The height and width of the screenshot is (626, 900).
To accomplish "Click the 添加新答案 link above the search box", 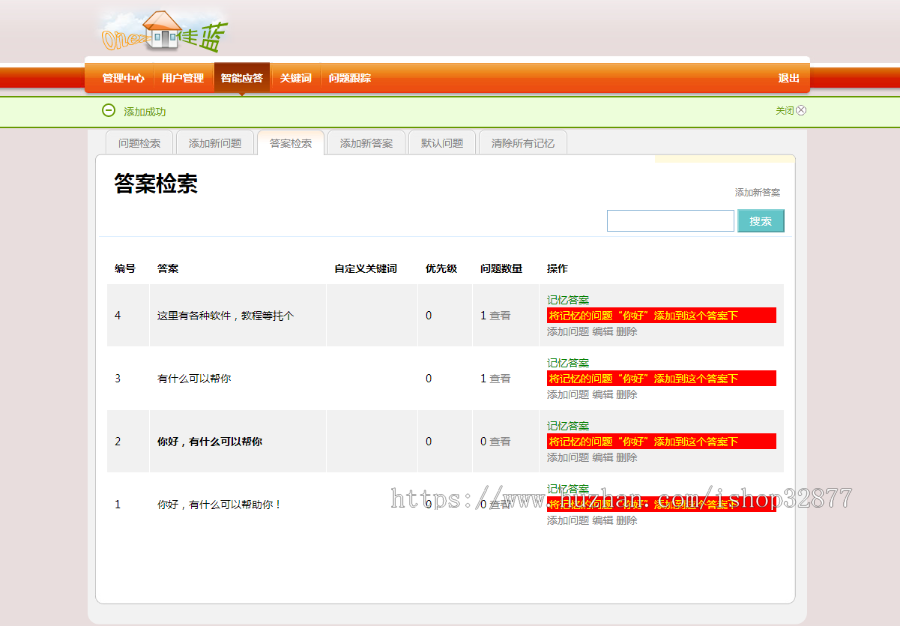I will coord(758,192).
